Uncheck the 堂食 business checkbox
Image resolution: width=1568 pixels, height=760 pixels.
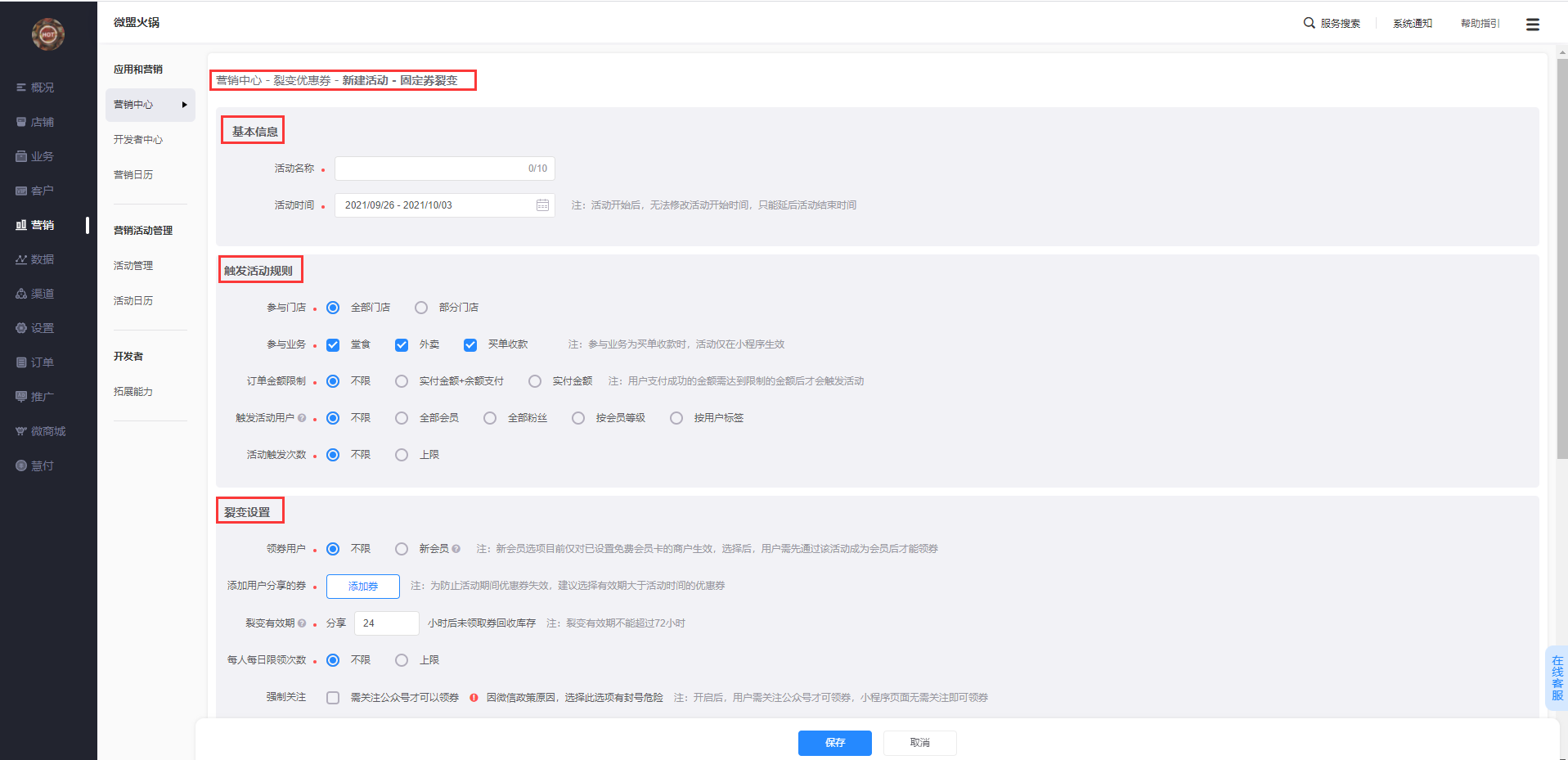pyautogui.click(x=333, y=345)
